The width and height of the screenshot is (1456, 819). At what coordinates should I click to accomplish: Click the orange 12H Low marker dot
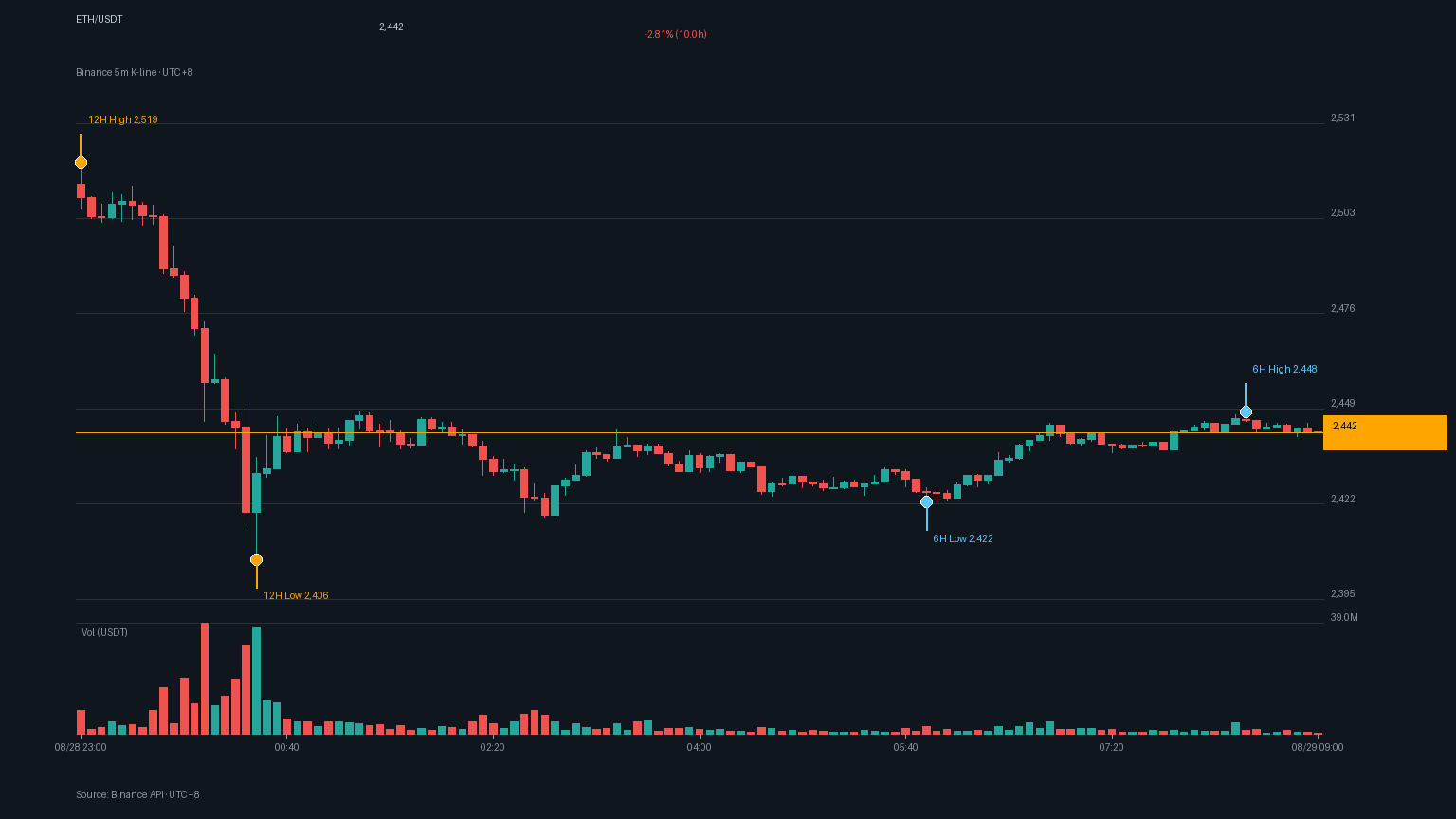(256, 559)
